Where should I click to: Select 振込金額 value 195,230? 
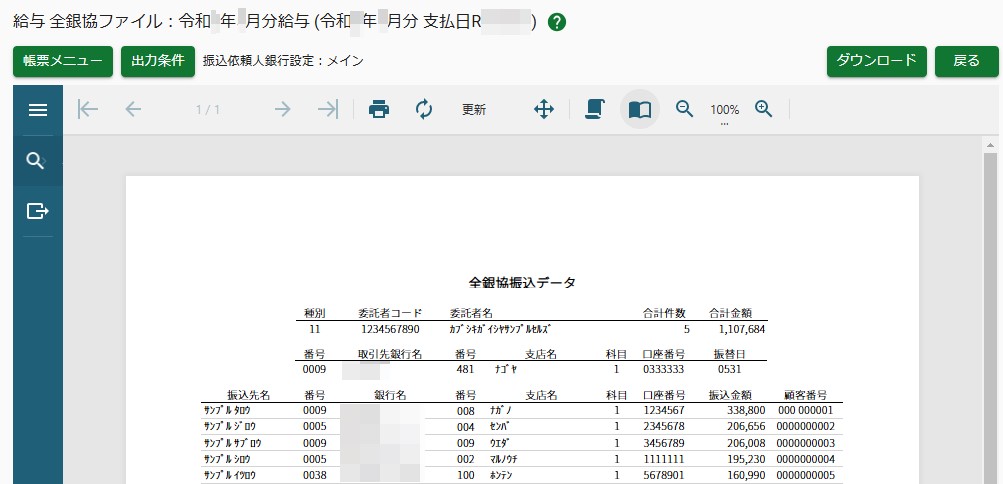tap(745, 459)
